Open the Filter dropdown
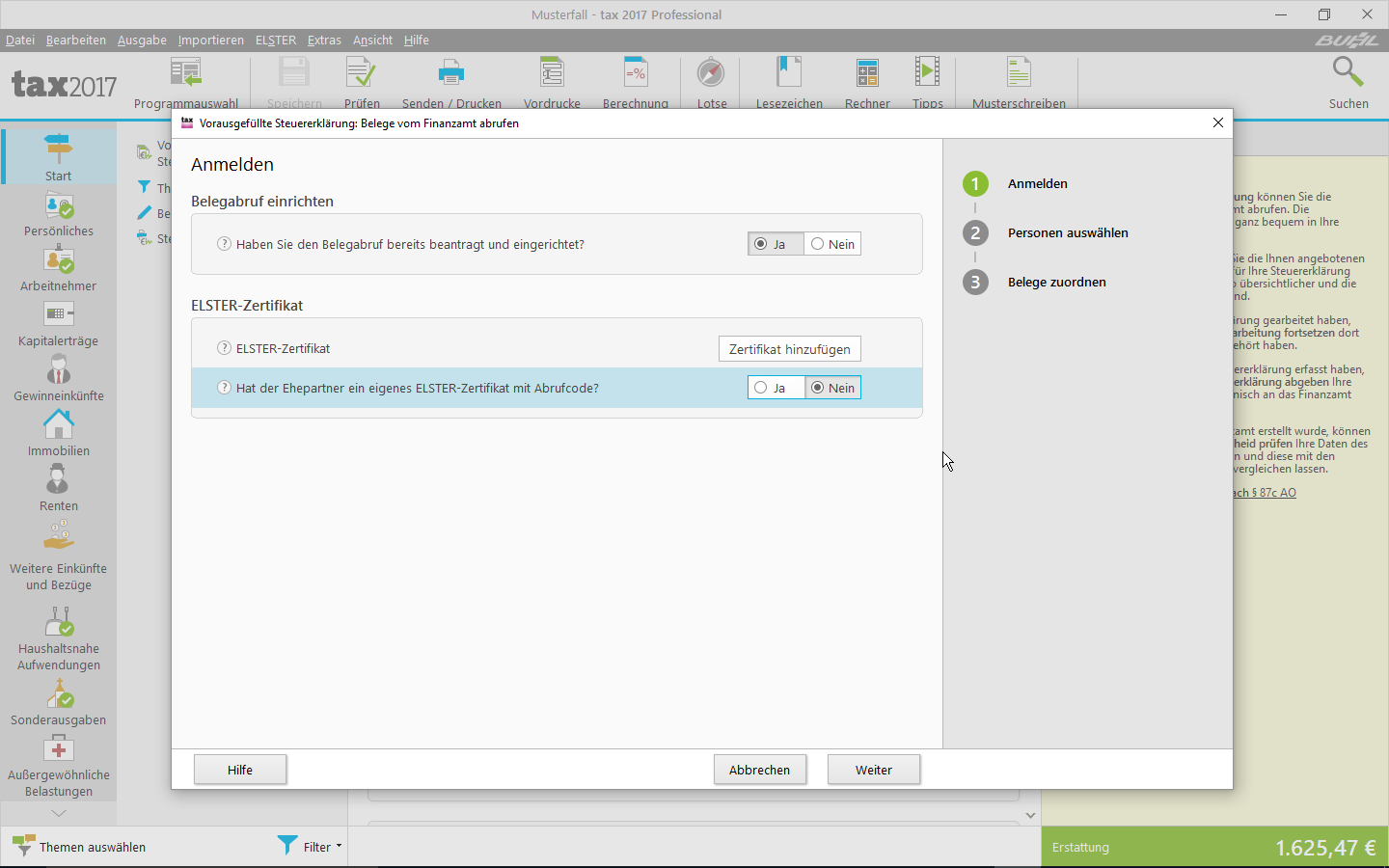 point(310,846)
